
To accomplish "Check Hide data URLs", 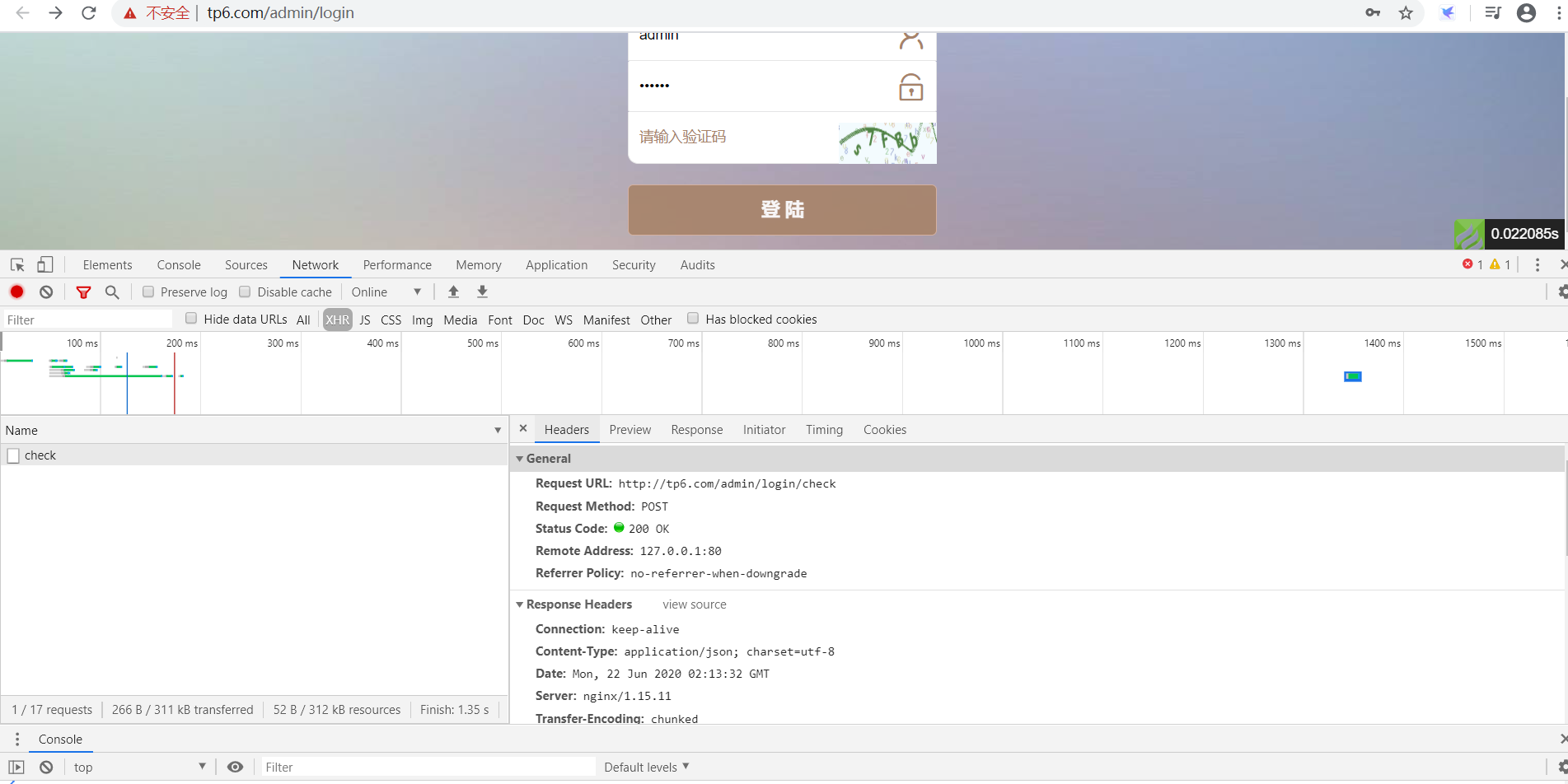I will click(191, 319).
